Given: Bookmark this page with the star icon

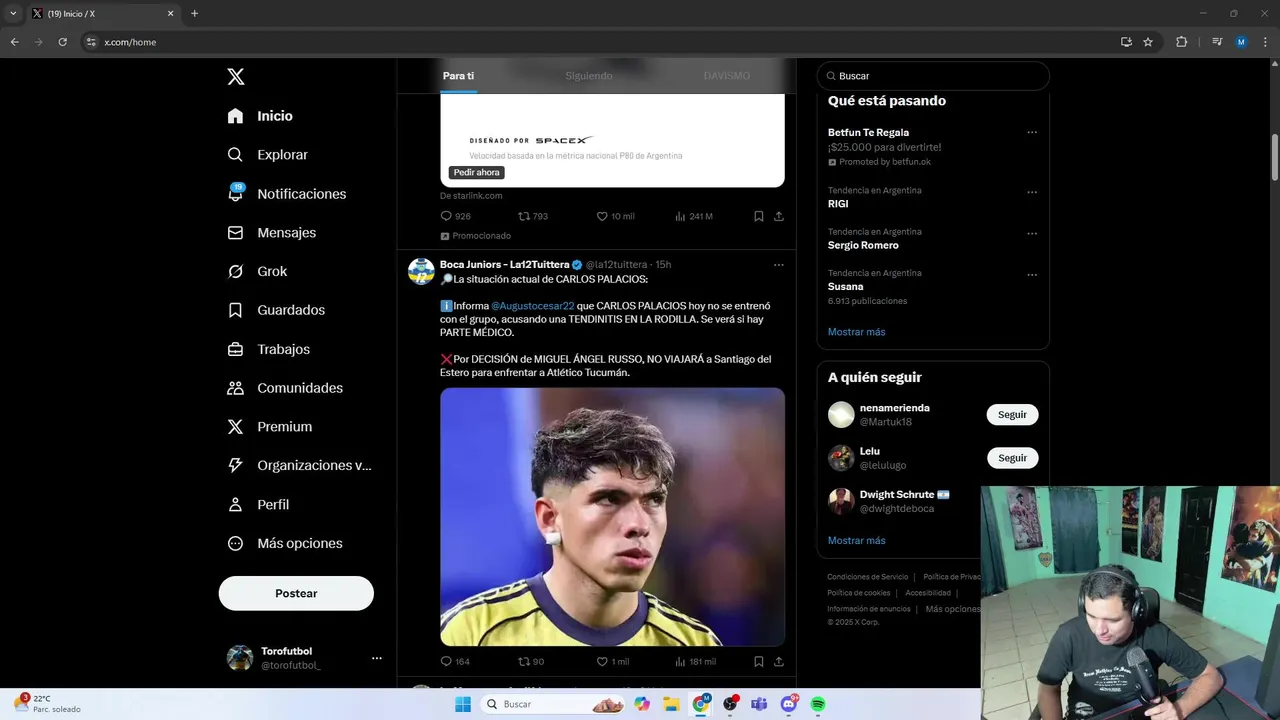Looking at the screenshot, I should click(1148, 42).
